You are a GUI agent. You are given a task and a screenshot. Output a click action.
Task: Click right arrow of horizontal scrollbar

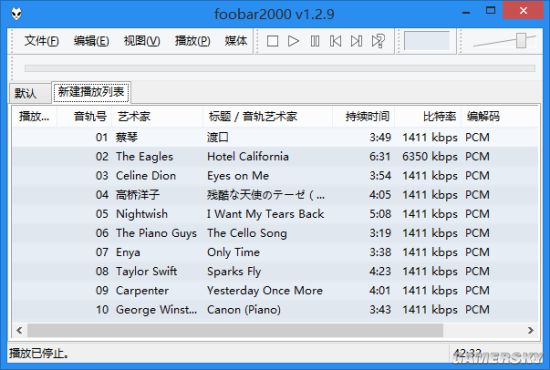click(x=530, y=330)
